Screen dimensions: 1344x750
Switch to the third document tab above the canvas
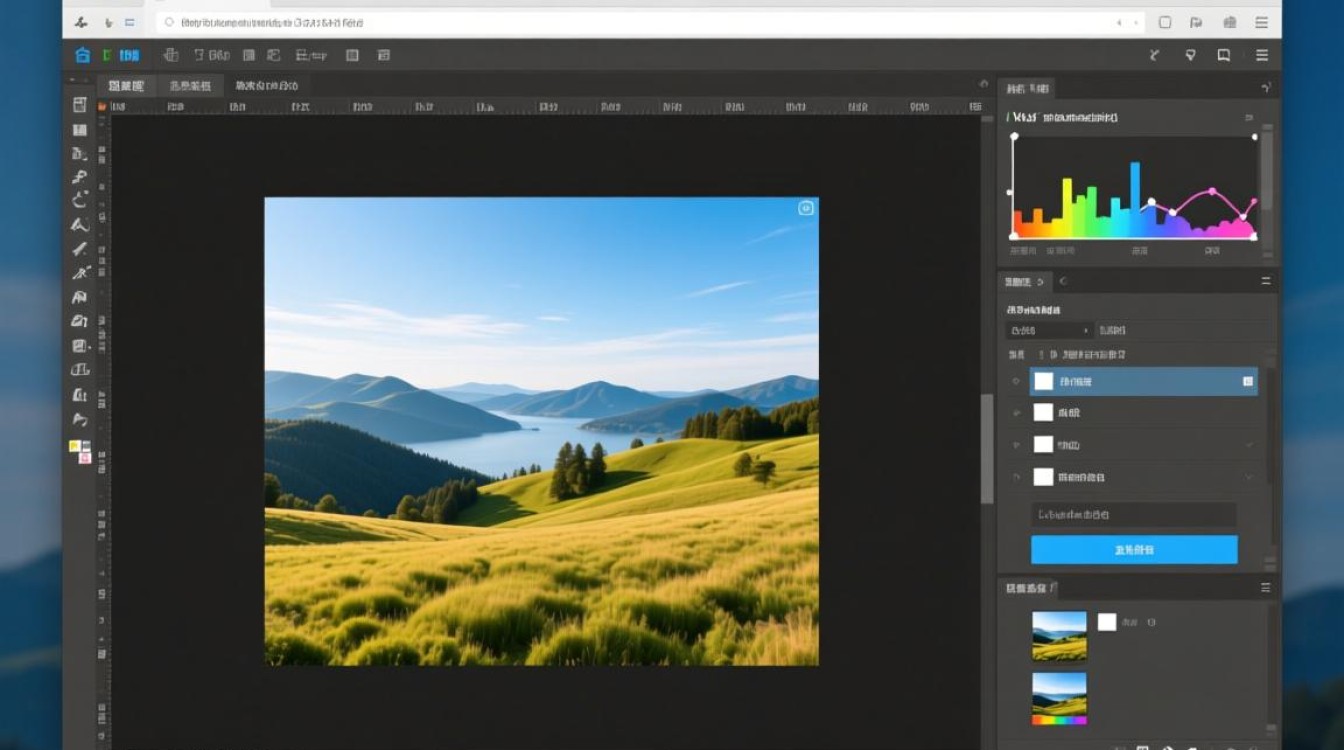[266, 86]
